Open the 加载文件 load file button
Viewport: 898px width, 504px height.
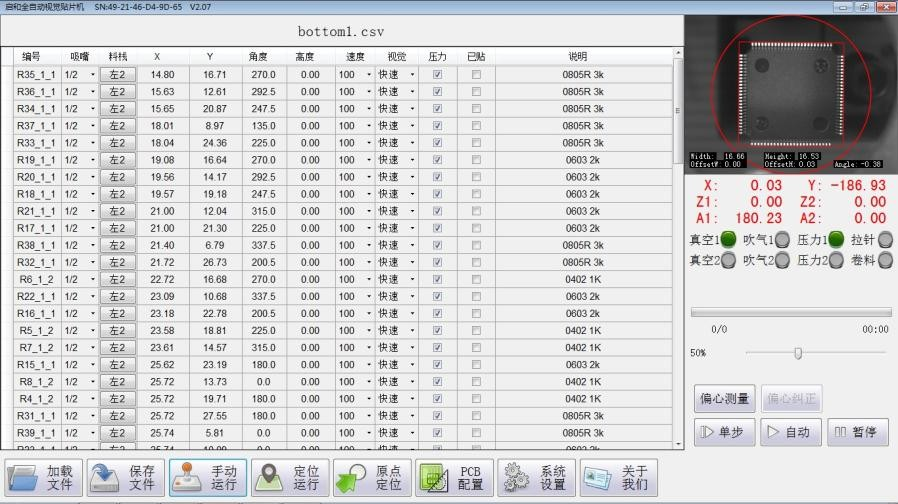[44, 477]
